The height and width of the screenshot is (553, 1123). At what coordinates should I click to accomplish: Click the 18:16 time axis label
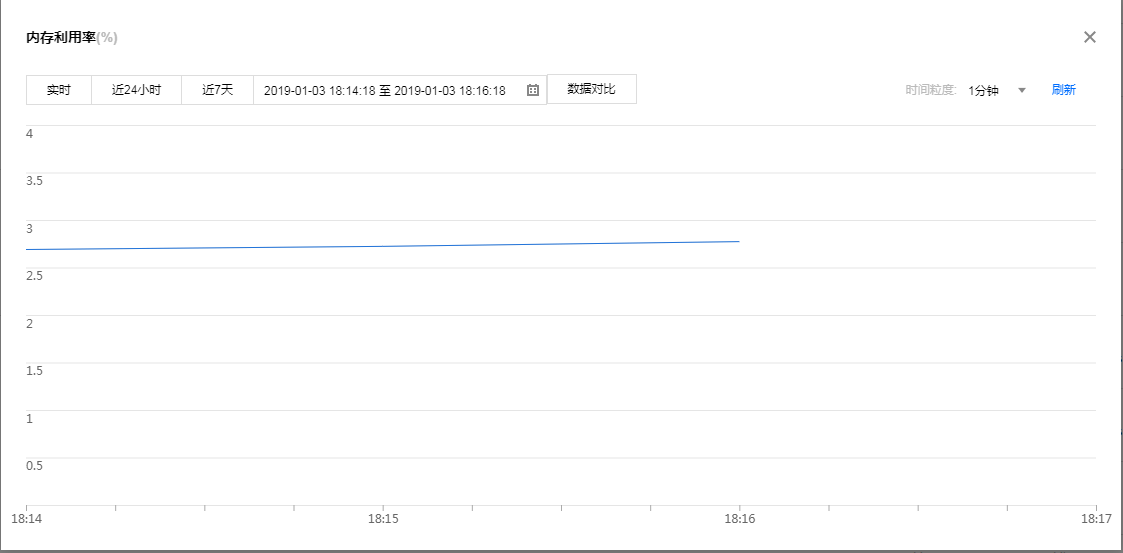point(739,519)
